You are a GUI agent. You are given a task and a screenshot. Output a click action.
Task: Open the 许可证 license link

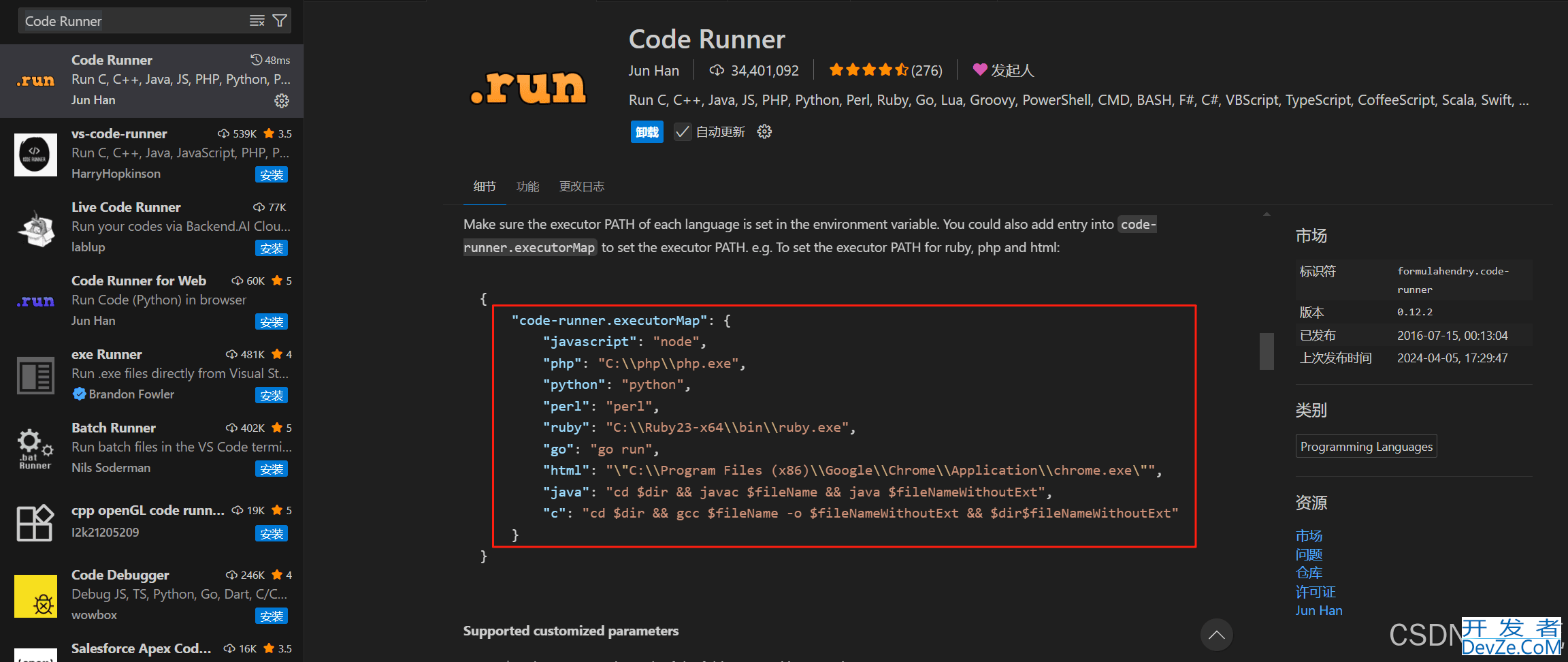click(x=1316, y=592)
